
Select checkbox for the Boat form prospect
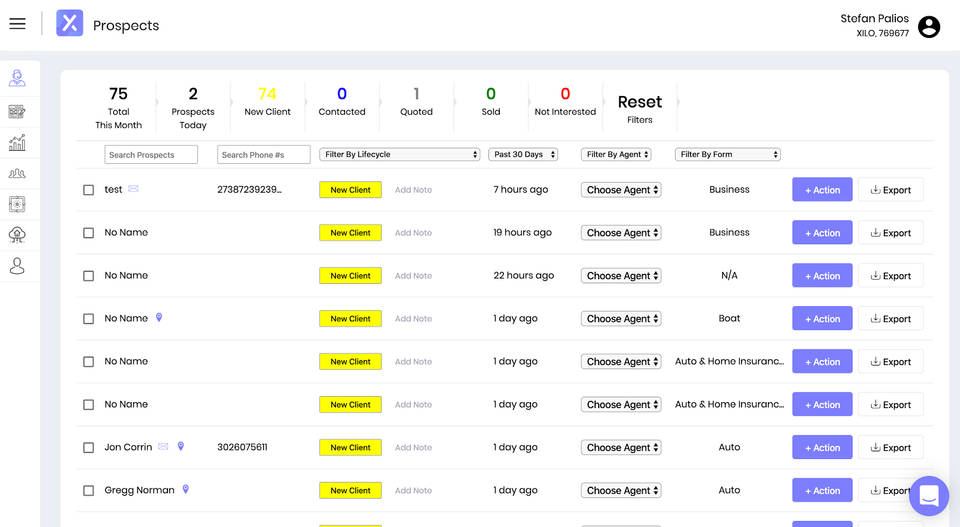89,319
